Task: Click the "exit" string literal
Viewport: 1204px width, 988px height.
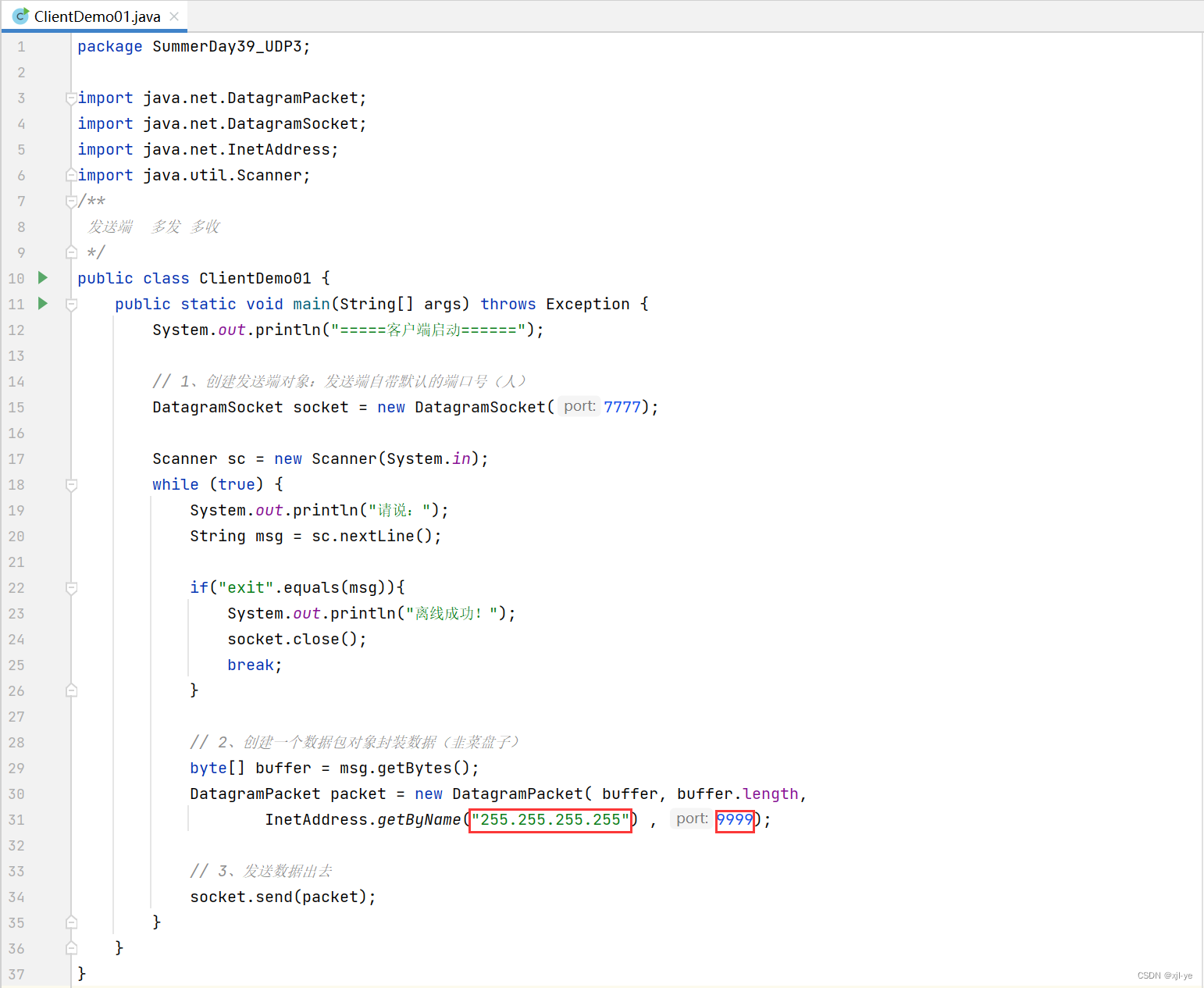Action: pyautogui.click(x=246, y=588)
